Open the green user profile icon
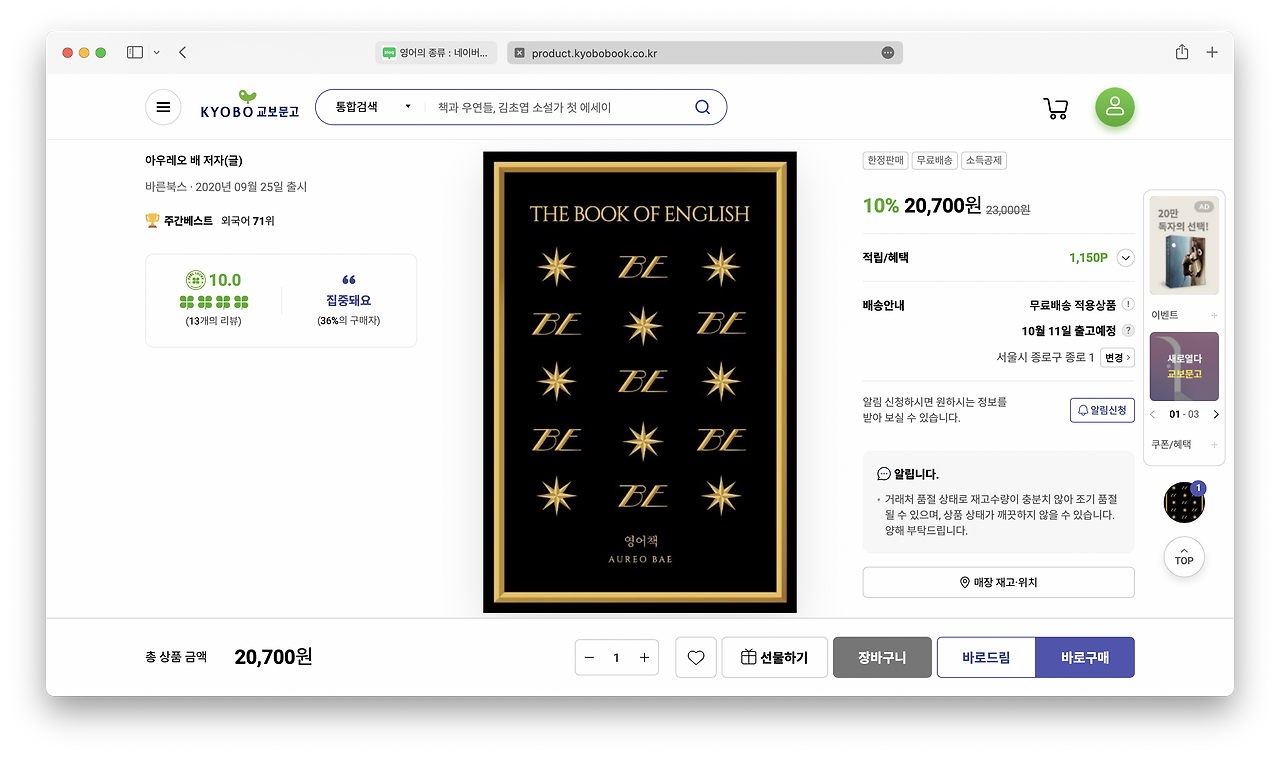 tap(1115, 107)
